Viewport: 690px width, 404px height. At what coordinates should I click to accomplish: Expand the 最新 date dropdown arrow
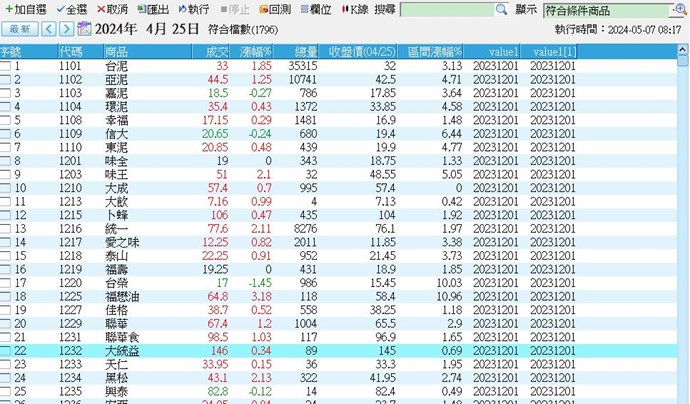point(39,28)
